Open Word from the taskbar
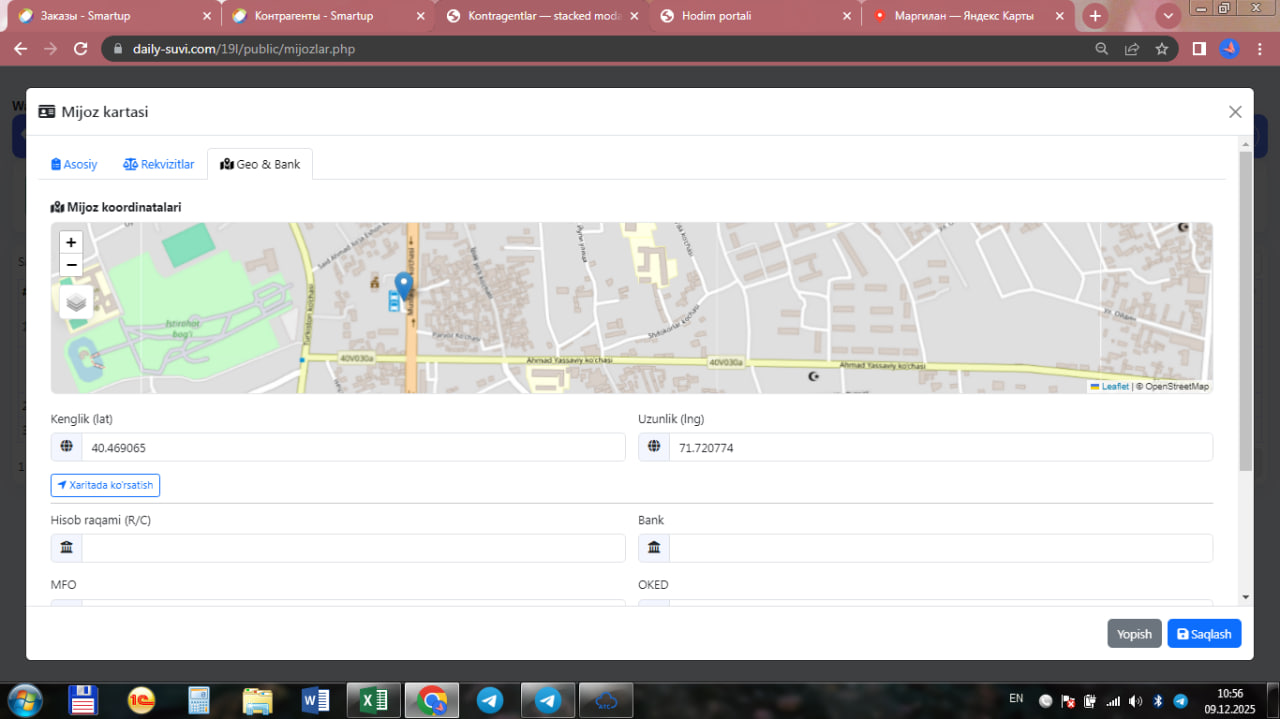Screen dimensions: 1280x719 [x=316, y=700]
